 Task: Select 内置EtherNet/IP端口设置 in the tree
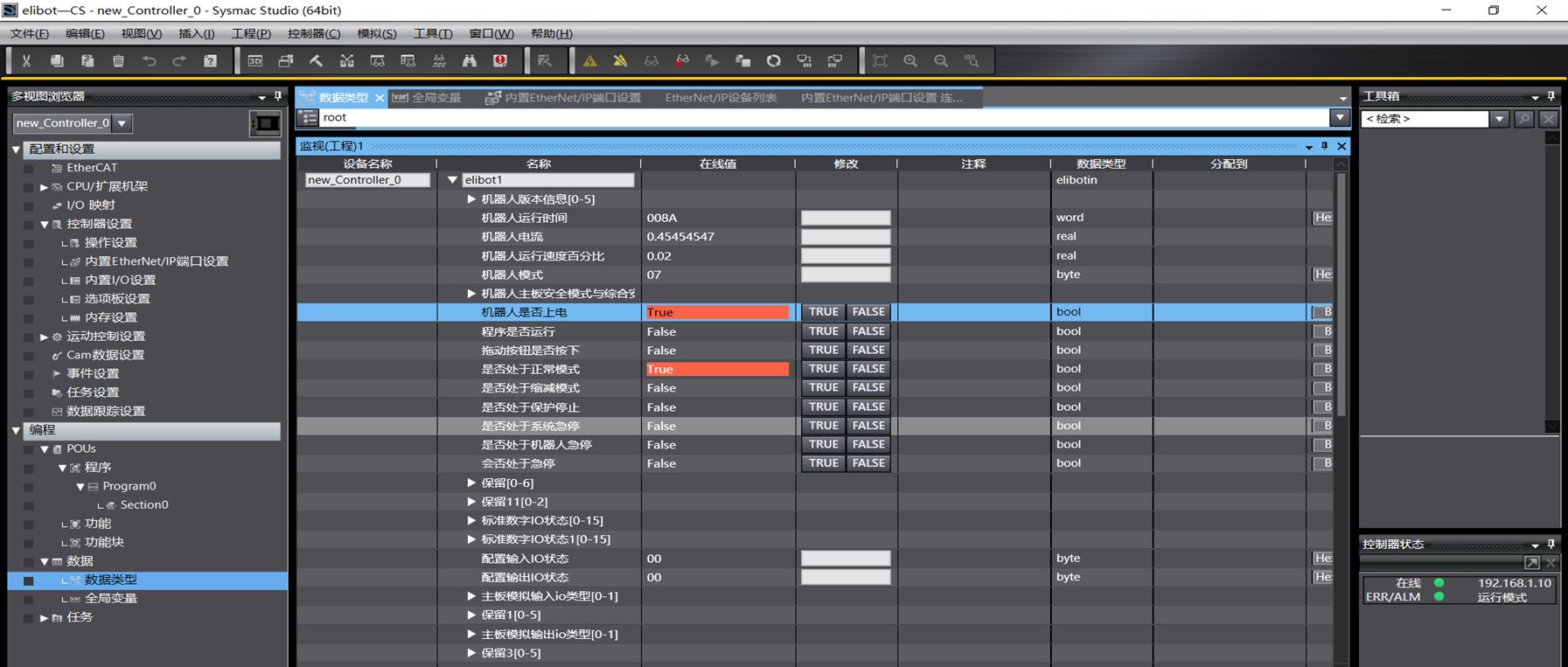click(x=156, y=261)
